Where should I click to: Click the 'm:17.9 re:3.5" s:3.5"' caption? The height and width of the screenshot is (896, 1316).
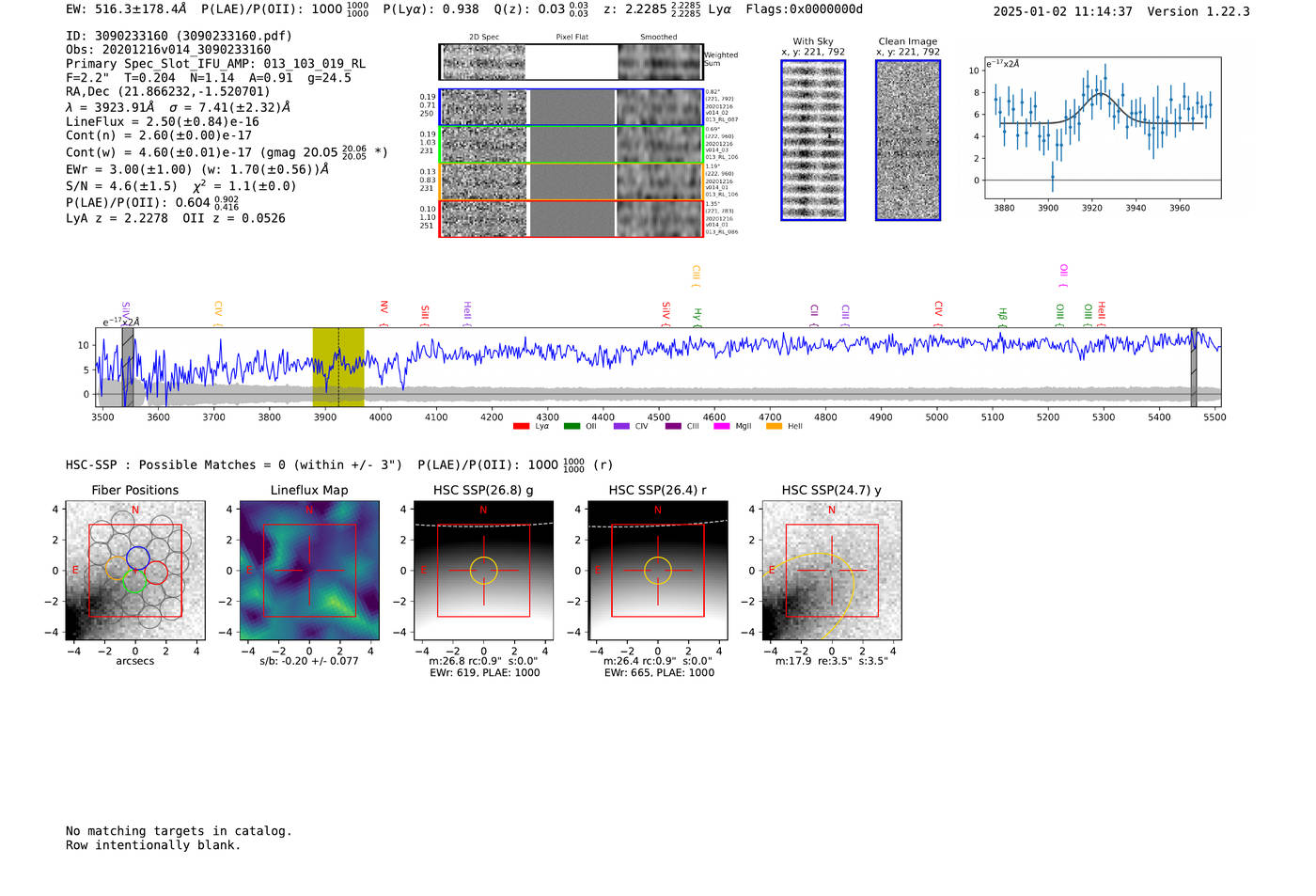832,661
